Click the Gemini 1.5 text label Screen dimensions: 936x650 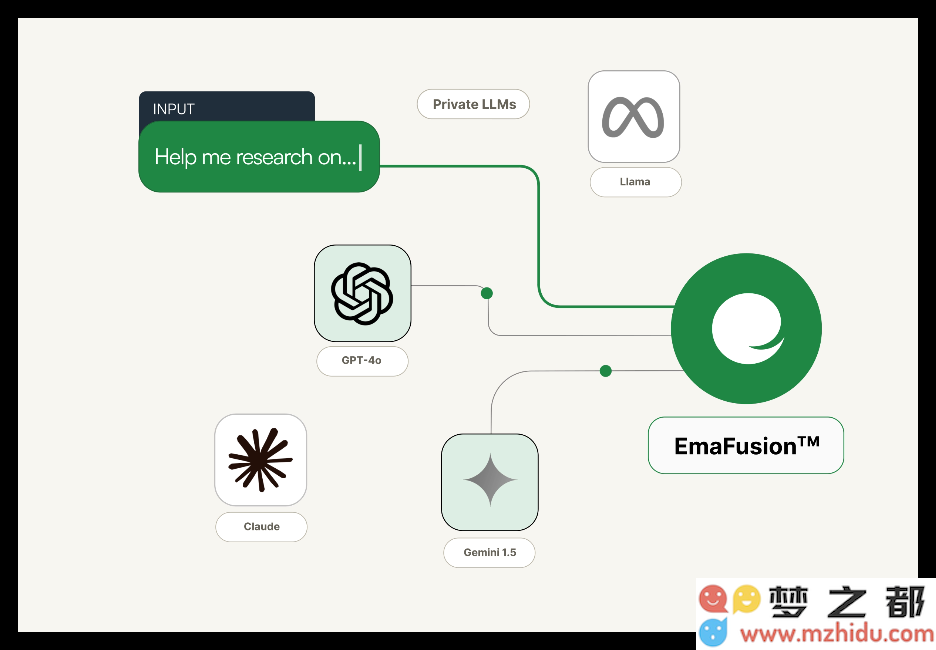[x=489, y=553]
